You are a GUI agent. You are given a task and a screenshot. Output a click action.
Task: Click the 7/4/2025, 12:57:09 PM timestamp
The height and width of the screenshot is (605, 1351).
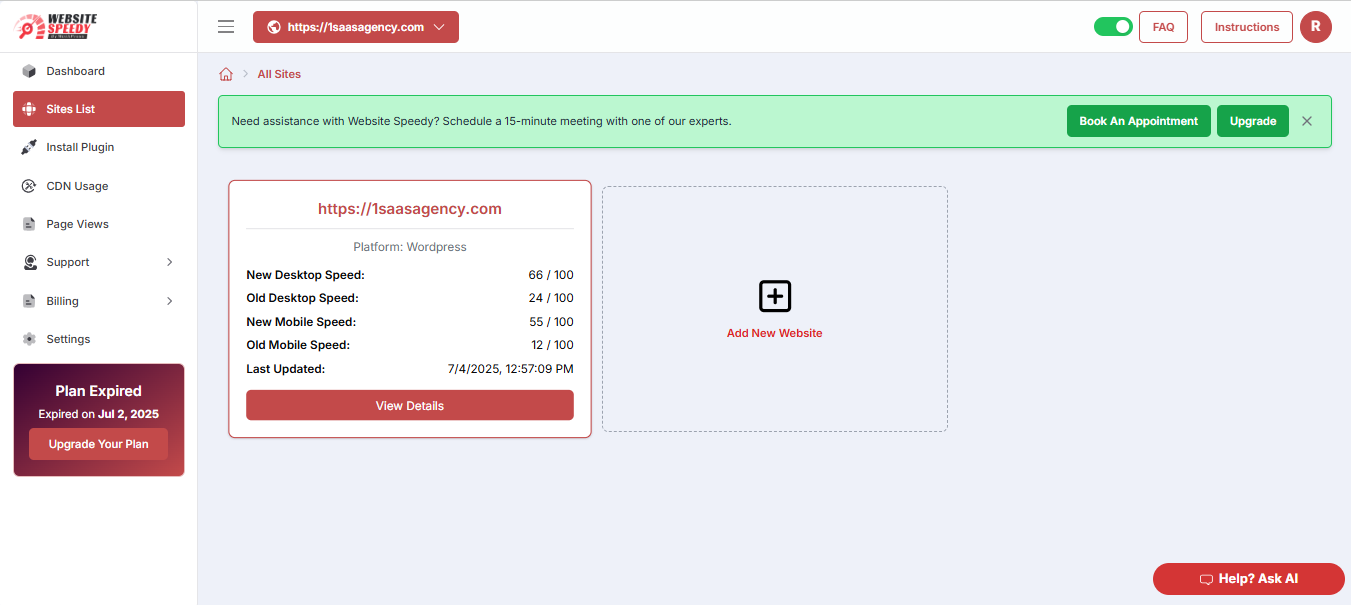[511, 369]
